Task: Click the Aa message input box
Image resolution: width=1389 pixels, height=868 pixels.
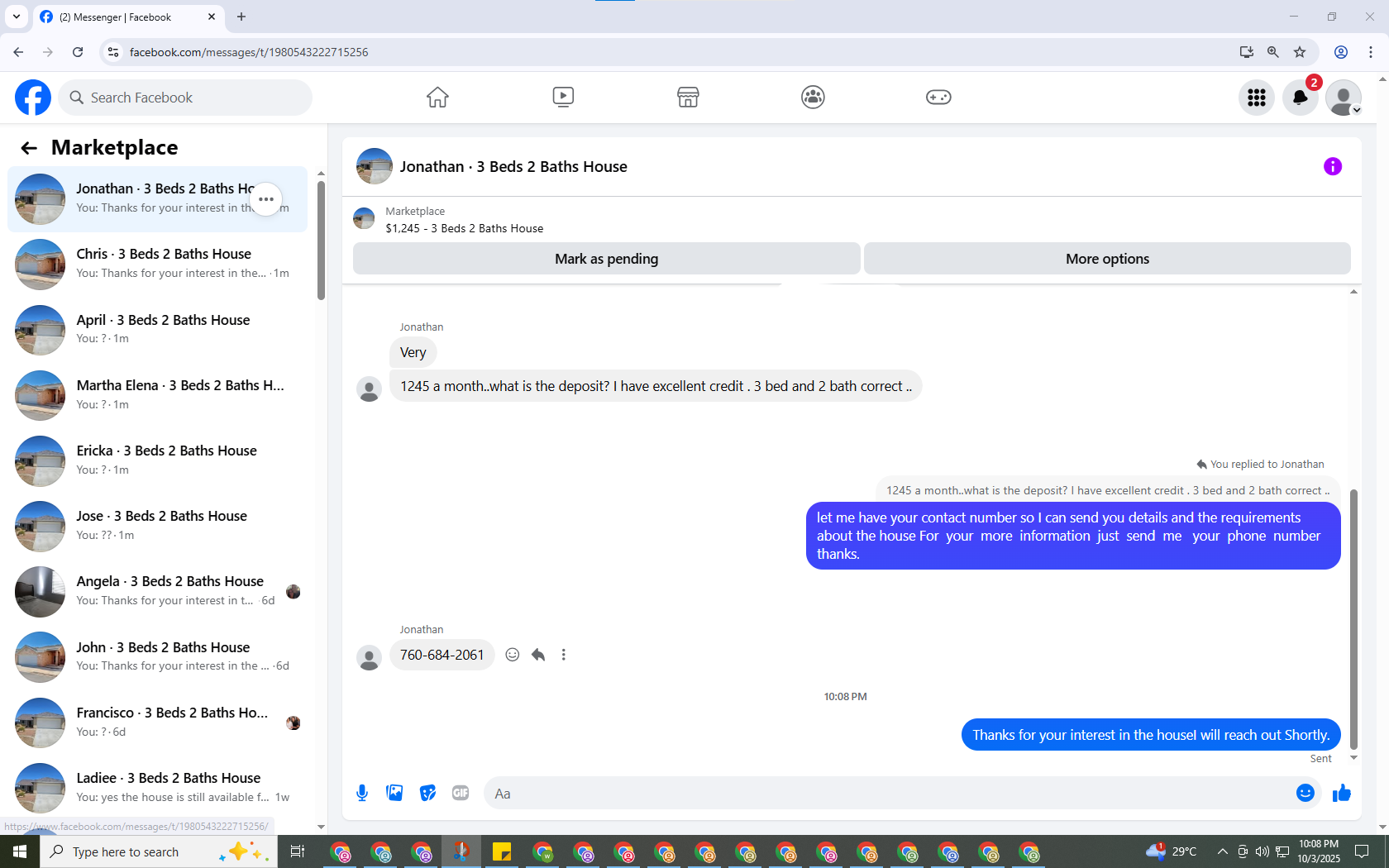Action: point(889,794)
